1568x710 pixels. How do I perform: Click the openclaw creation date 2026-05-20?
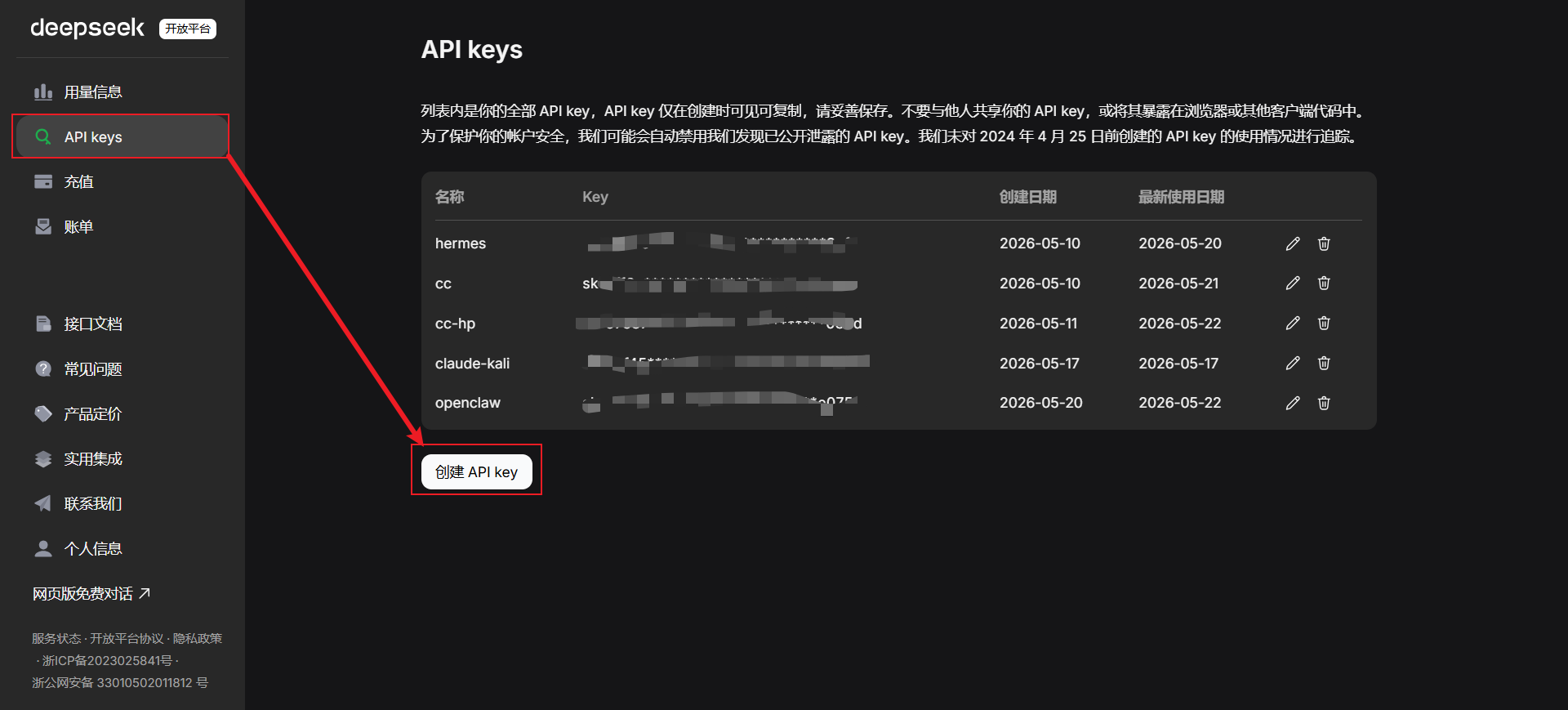[1041, 403]
